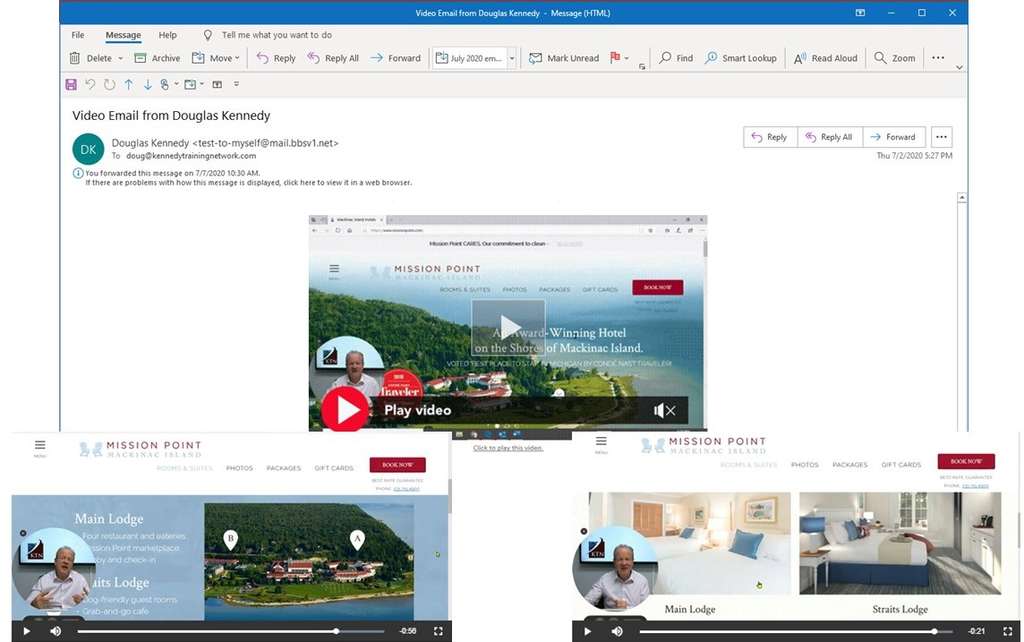This screenshot has width=1024, height=642.
Task: Click PHOTOS in bottom-left video site nav
Action: pyautogui.click(x=239, y=468)
